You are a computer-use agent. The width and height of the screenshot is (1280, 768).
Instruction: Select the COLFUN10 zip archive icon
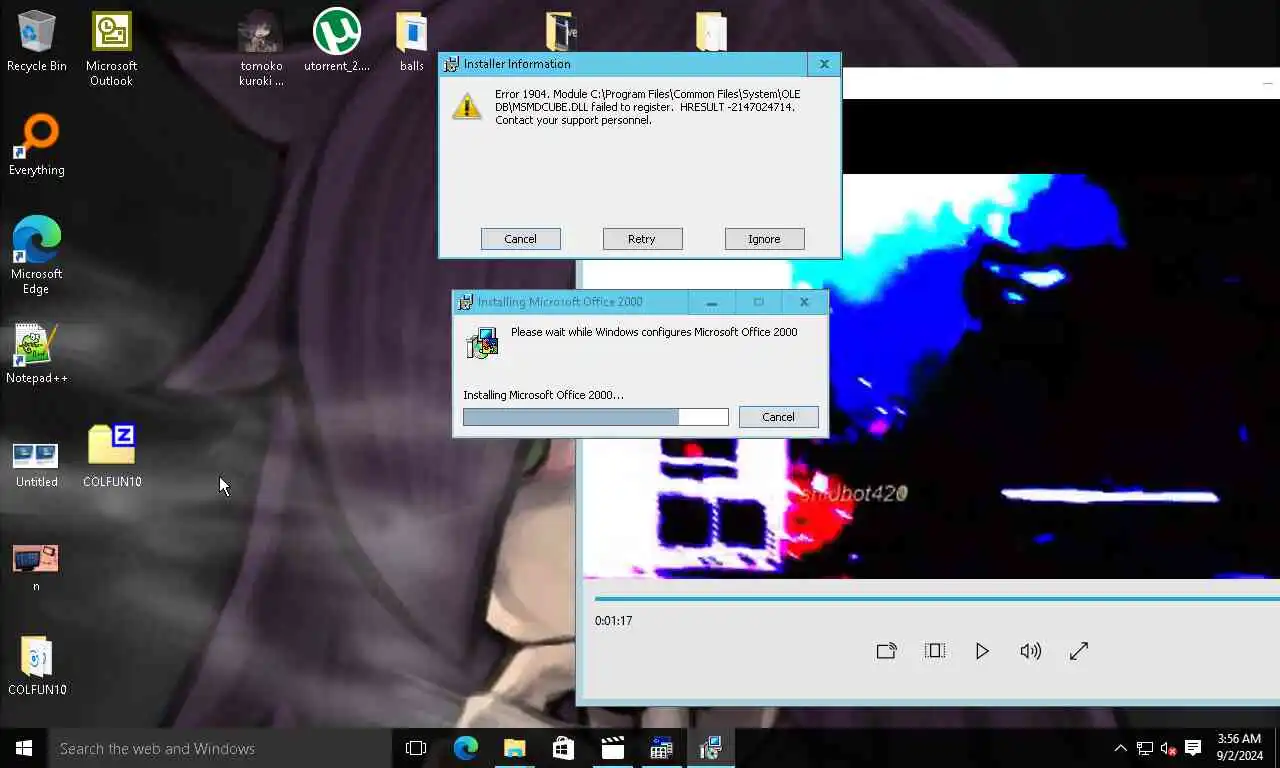tap(112, 458)
